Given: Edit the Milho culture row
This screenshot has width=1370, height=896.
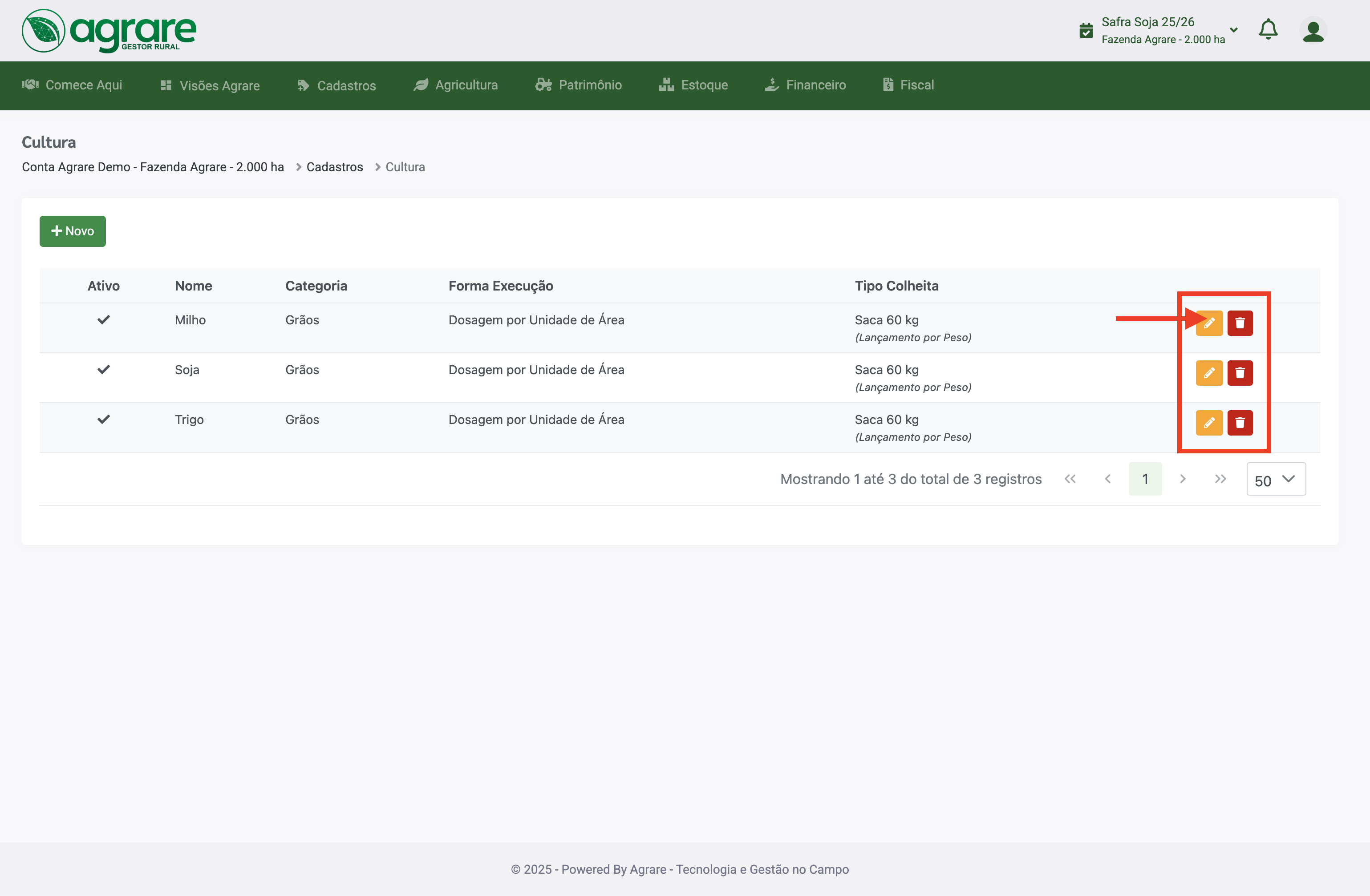Looking at the screenshot, I should [1209, 323].
